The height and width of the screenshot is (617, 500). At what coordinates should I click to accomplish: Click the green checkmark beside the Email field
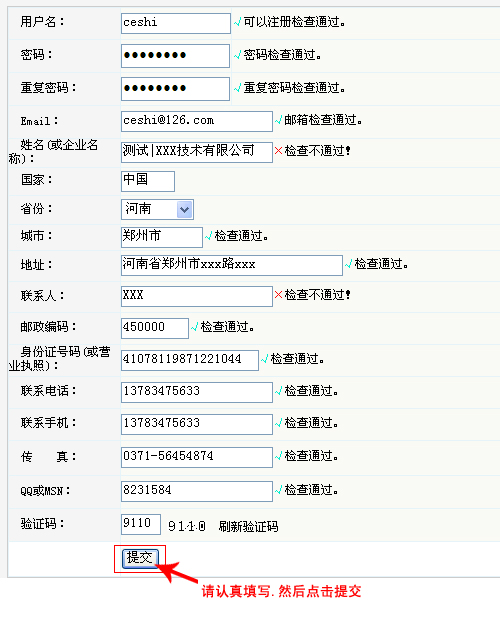pos(278,120)
